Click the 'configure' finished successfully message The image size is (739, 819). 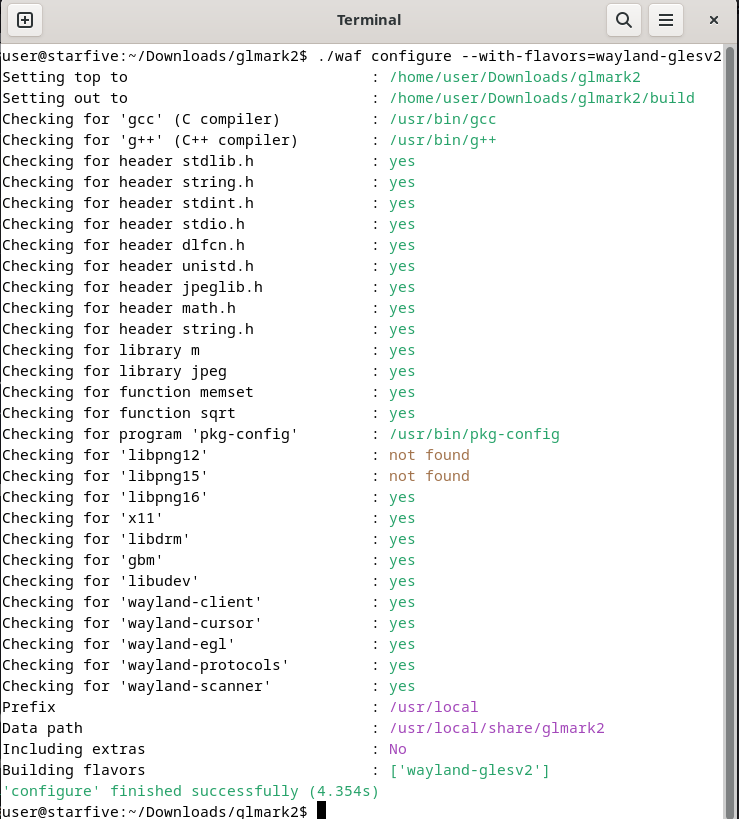(x=190, y=791)
